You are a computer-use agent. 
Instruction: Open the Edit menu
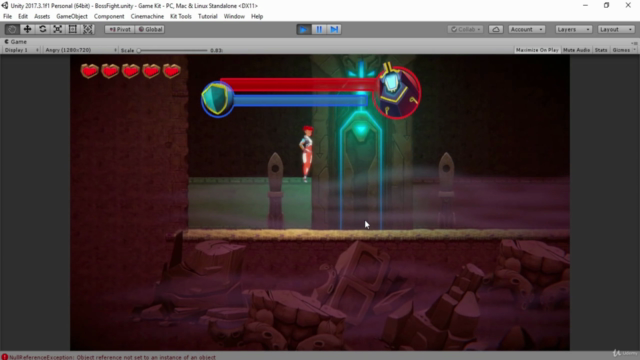point(23,16)
